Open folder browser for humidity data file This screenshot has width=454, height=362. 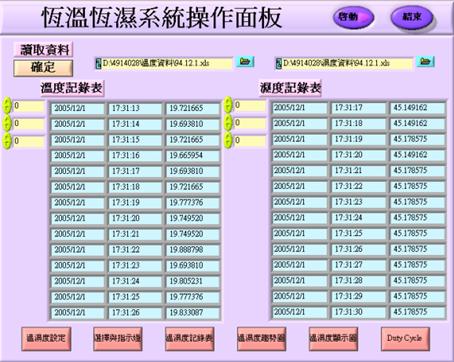click(x=425, y=62)
